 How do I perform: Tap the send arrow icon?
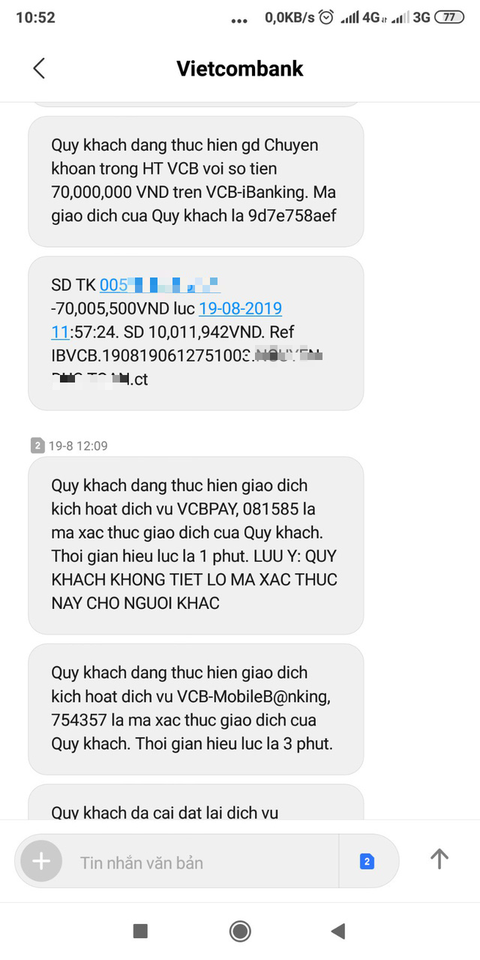439,859
